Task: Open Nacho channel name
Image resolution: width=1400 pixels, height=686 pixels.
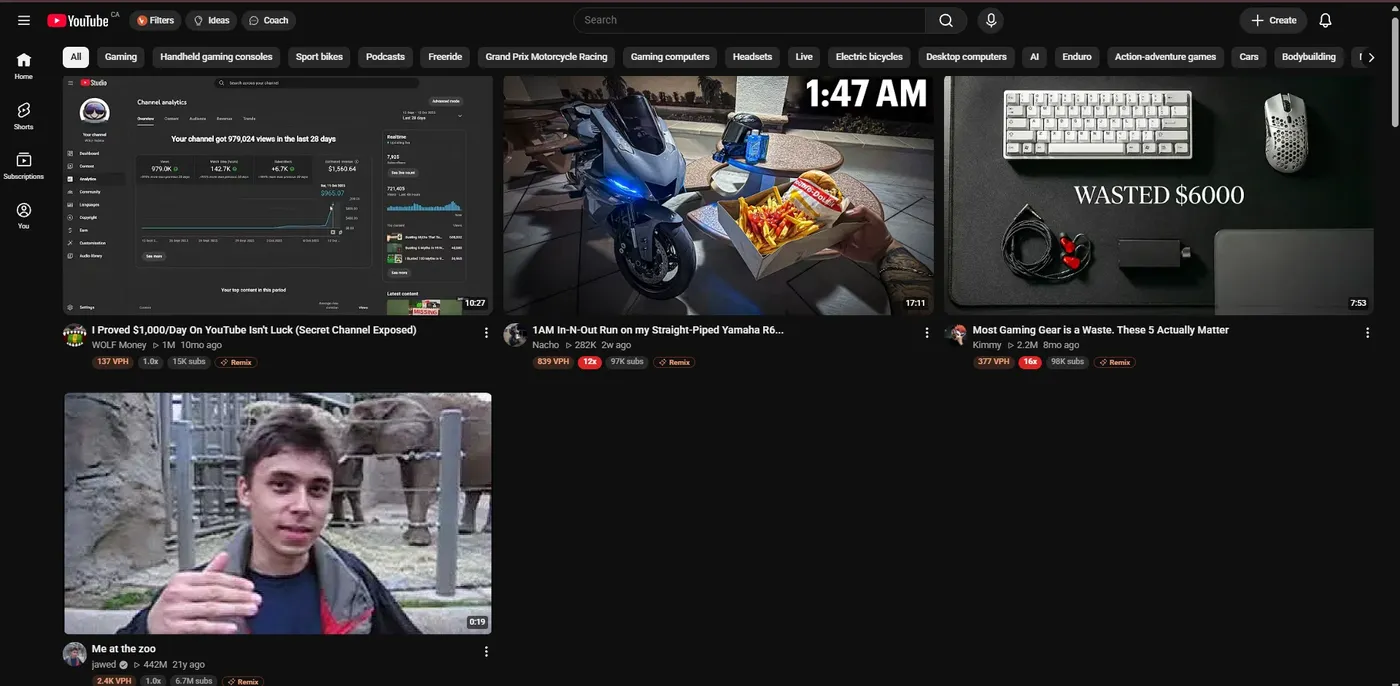Action: [x=546, y=345]
